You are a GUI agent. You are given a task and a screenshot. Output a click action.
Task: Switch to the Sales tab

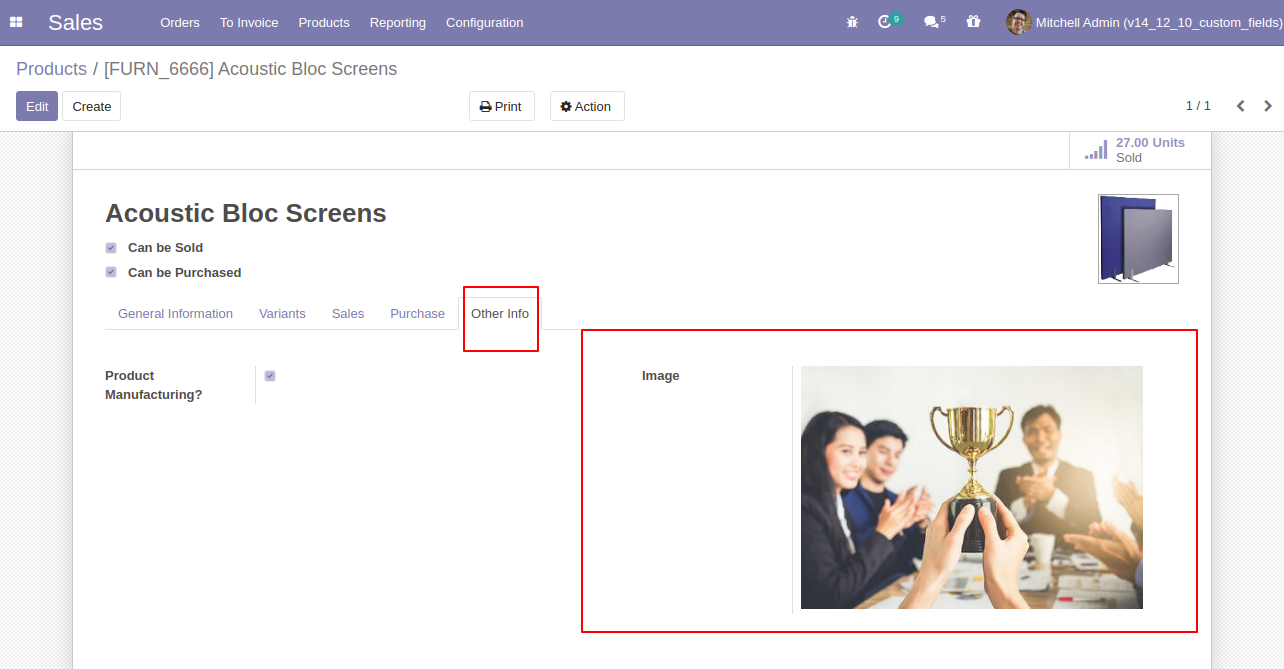(x=348, y=314)
